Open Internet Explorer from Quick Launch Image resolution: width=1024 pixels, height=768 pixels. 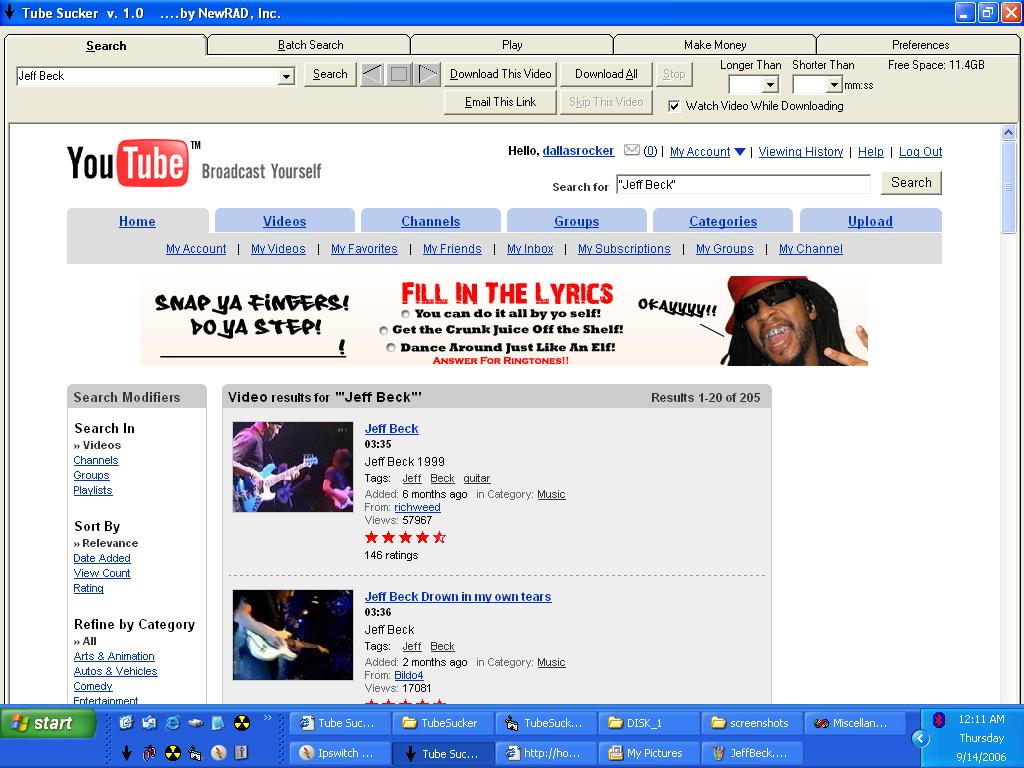coord(173,723)
